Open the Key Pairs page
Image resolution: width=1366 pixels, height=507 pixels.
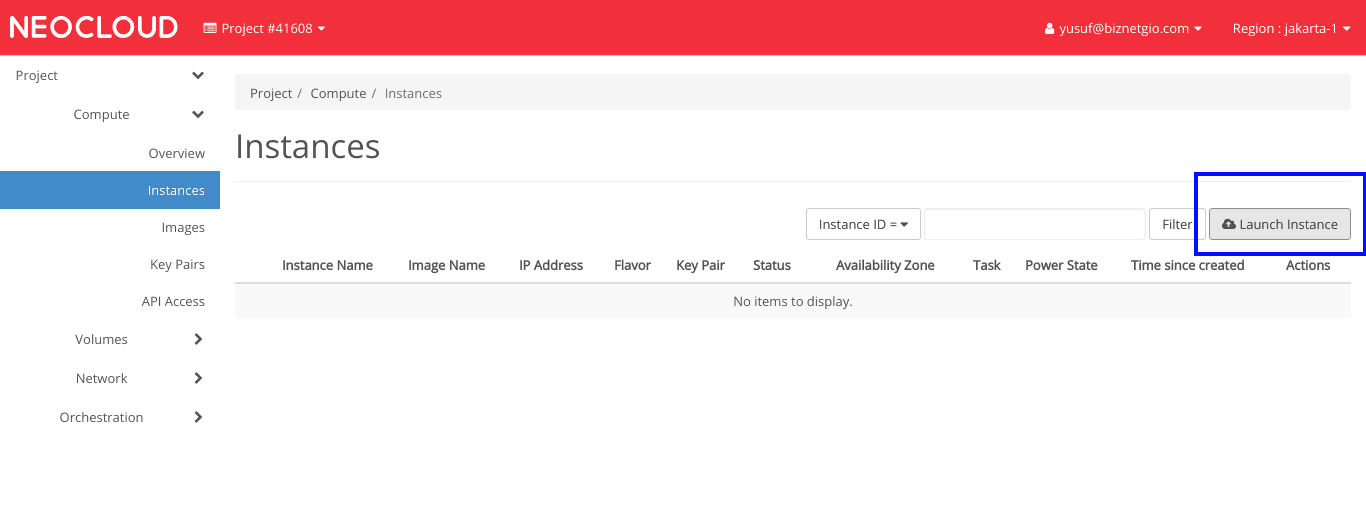tap(177, 264)
